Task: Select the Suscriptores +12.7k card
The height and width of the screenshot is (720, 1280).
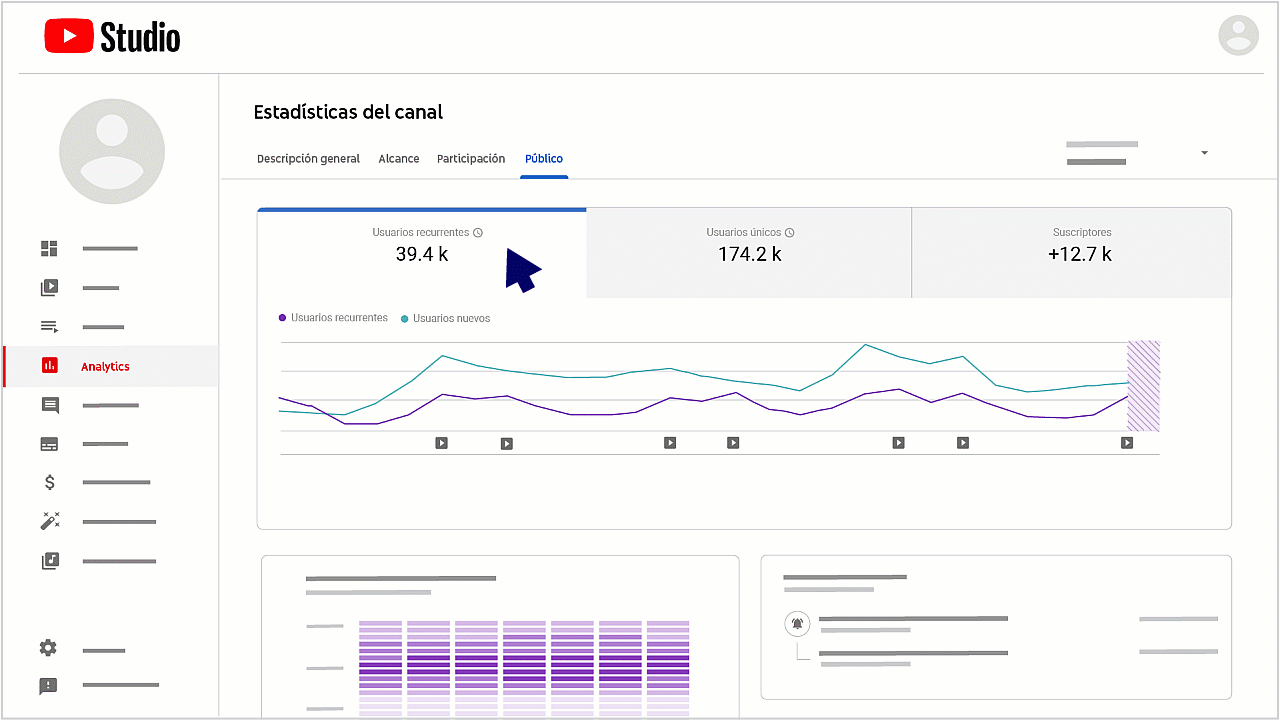Action: tap(1081, 252)
